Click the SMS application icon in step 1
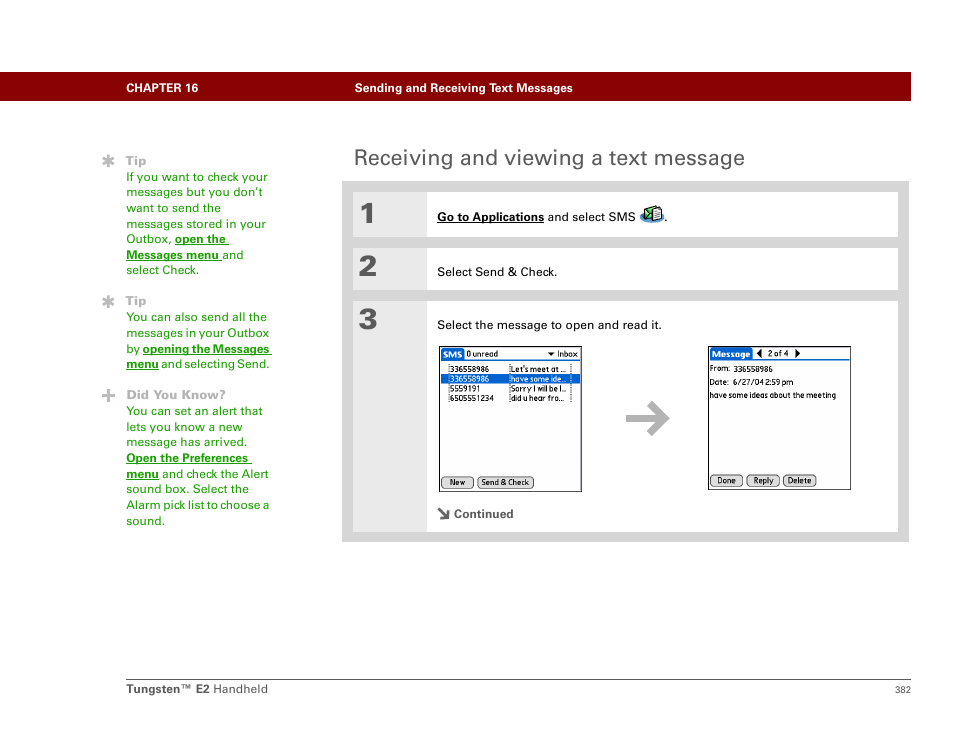Image resolution: width=954 pixels, height=738 pixels. (652, 214)
